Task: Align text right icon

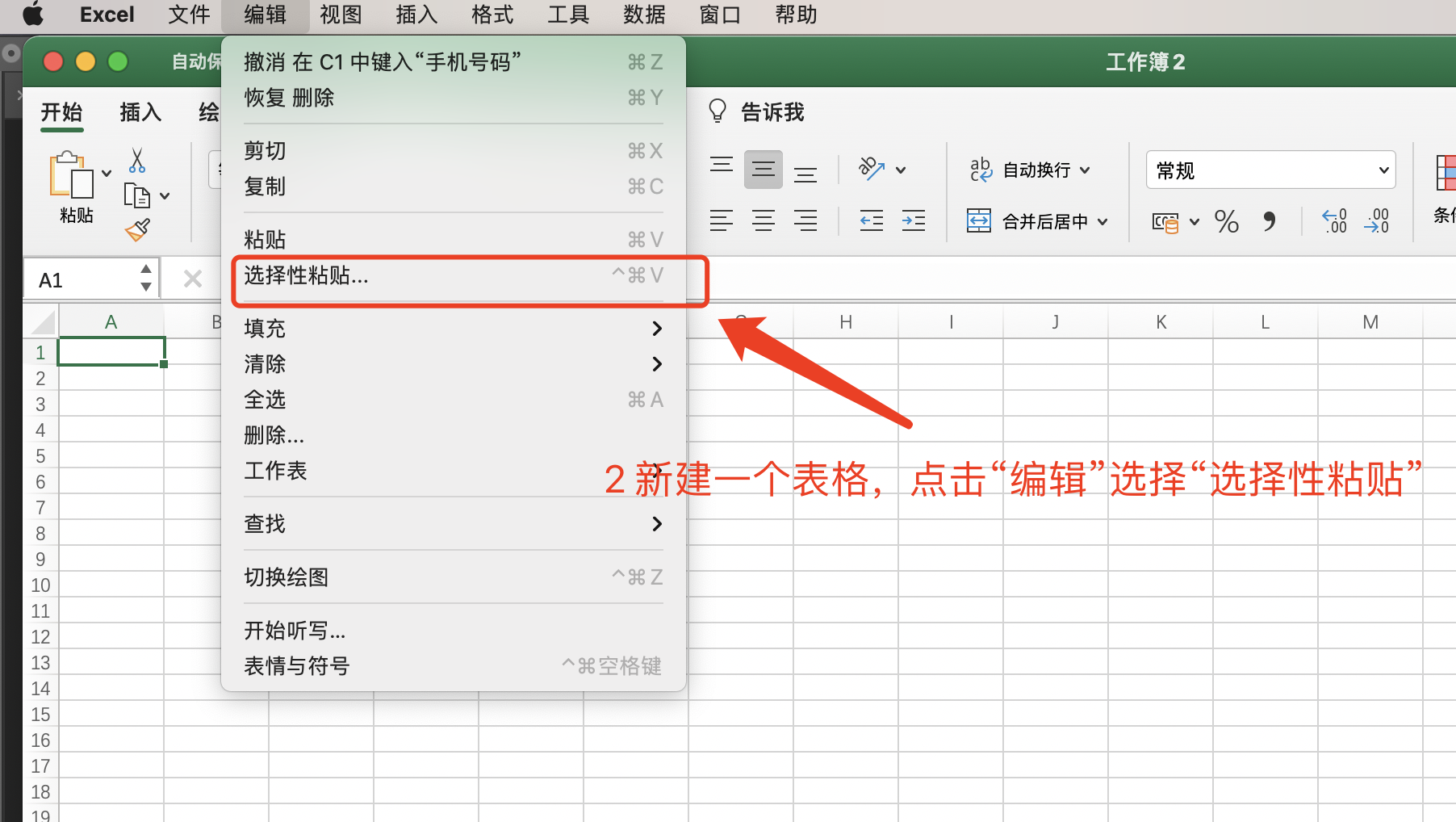Action: tap(805, 220)
